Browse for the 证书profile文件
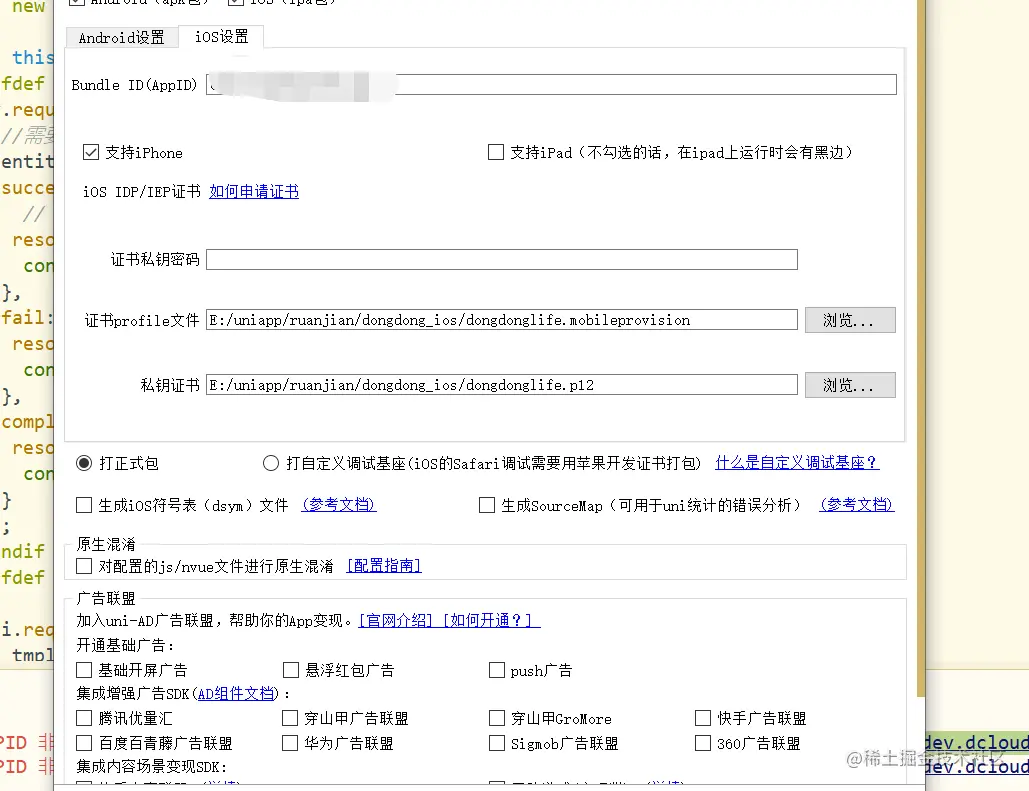The image size is (1029, 791). pyautogui.click(x=850, y=320)
